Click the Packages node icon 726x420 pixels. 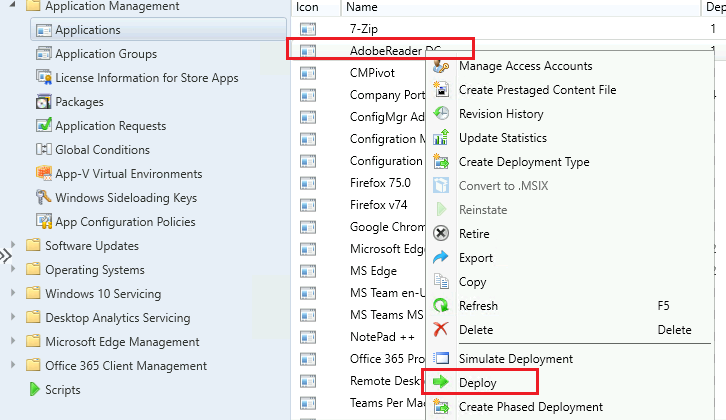[x=44, y=101]
